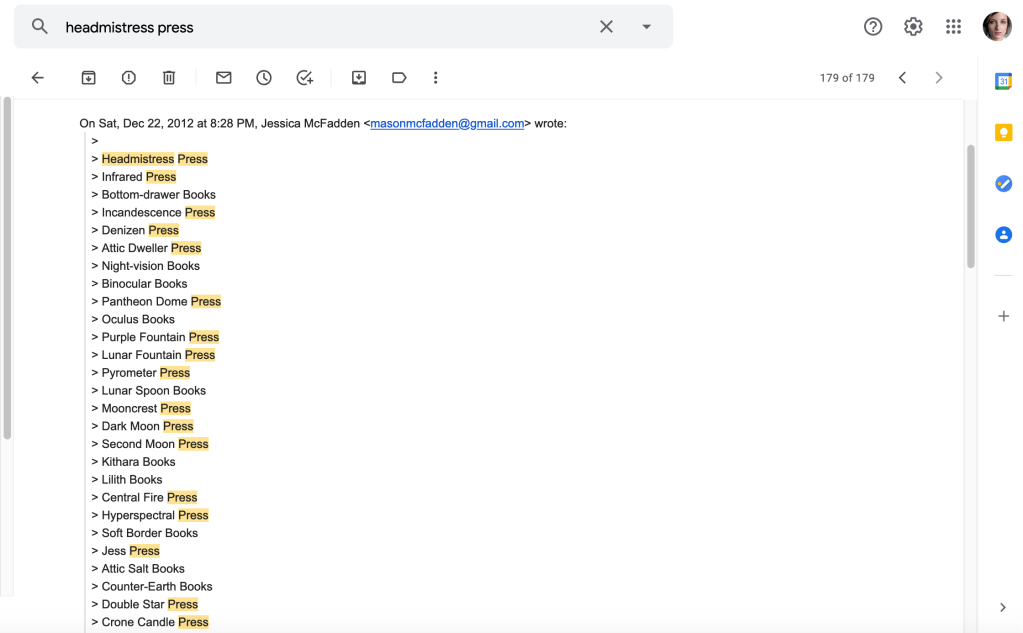Open the Labels icon in toolbar
Viewport: 1023px width, 633px height.
coord(399,78)
